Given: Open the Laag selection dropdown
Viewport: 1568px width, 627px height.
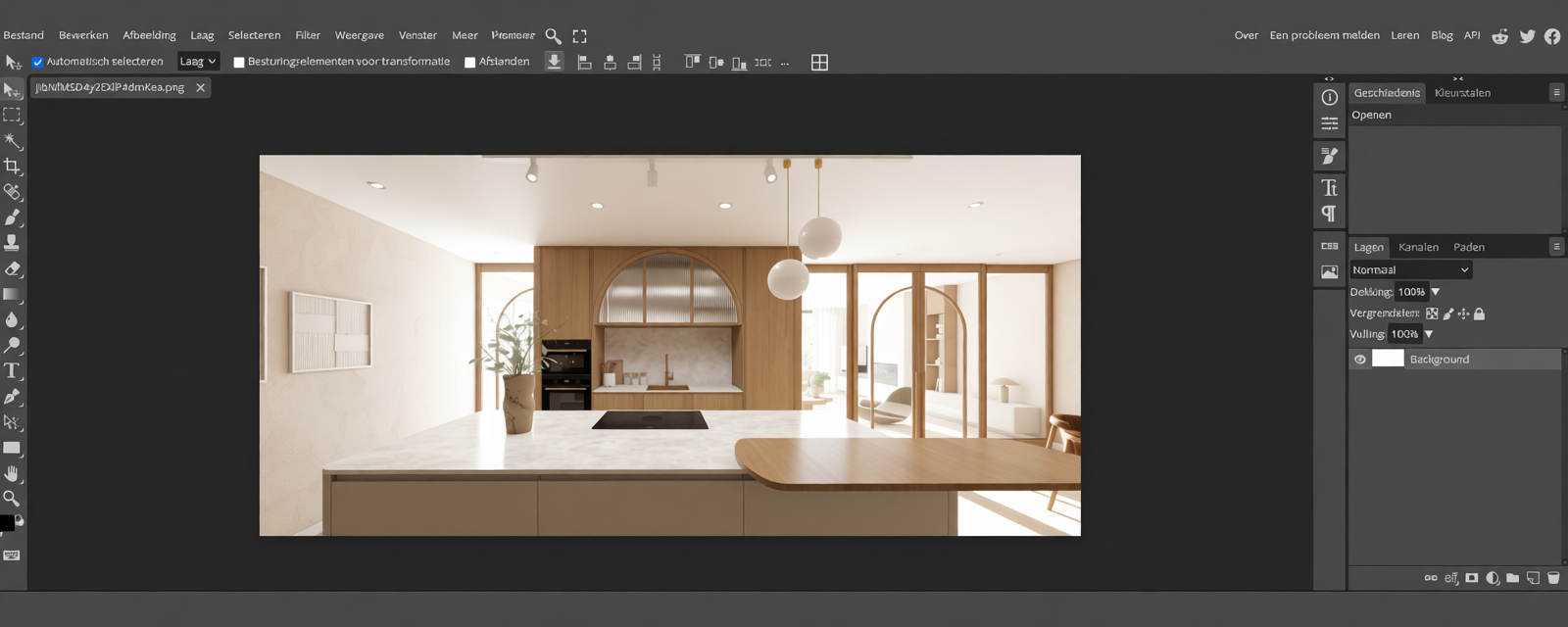Looking at the screenshot, I should pos(198,62).
